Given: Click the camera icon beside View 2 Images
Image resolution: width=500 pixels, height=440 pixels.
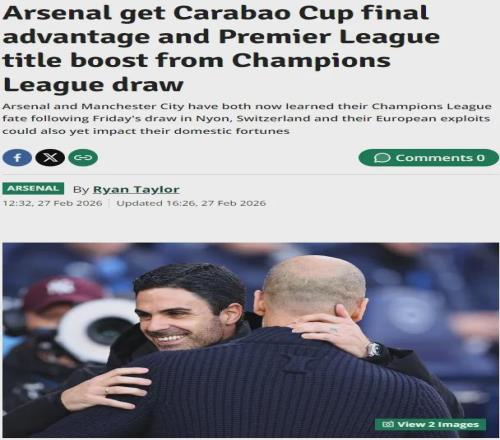Looking at the screenshot, I should pos(388,424).
